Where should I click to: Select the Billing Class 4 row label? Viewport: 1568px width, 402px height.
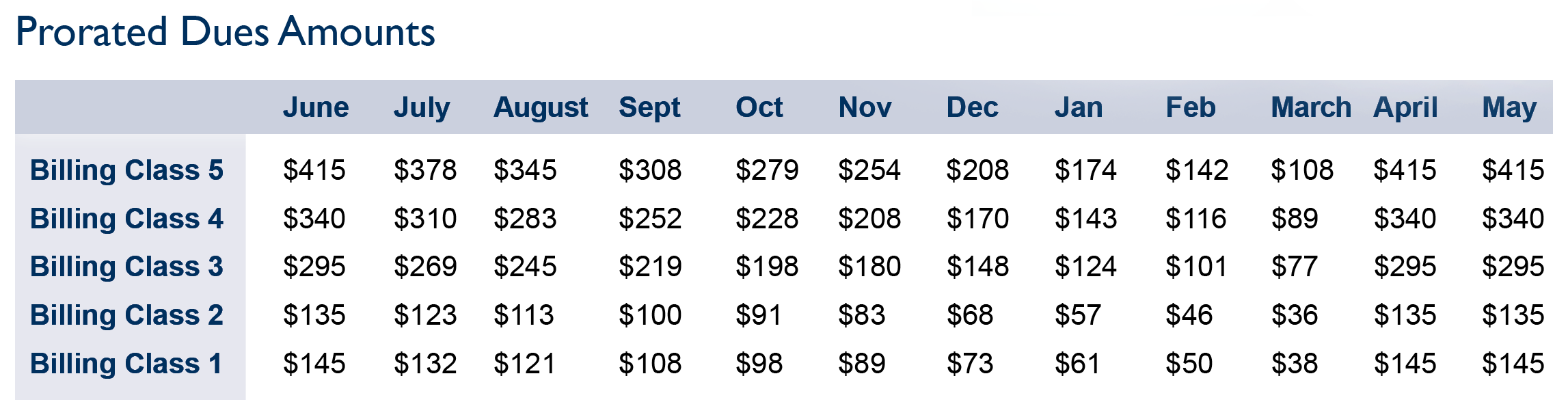[x=127, y=219]
